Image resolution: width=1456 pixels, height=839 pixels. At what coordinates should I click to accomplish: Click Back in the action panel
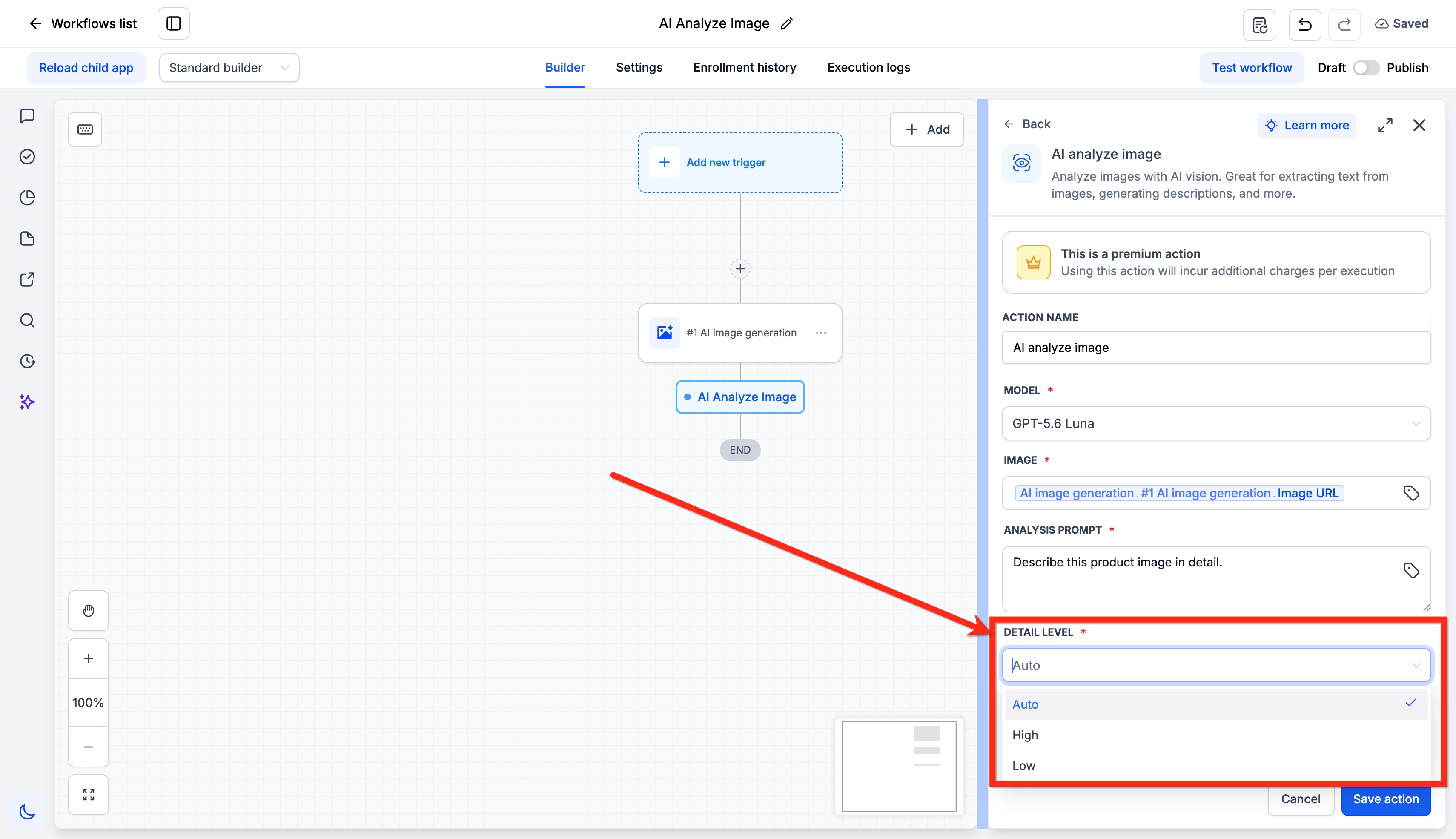click(x=1027, y=124)
